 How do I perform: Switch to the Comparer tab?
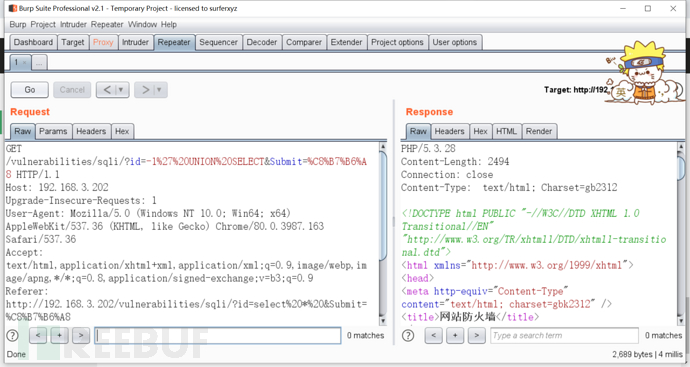click(x=304, y=42)
